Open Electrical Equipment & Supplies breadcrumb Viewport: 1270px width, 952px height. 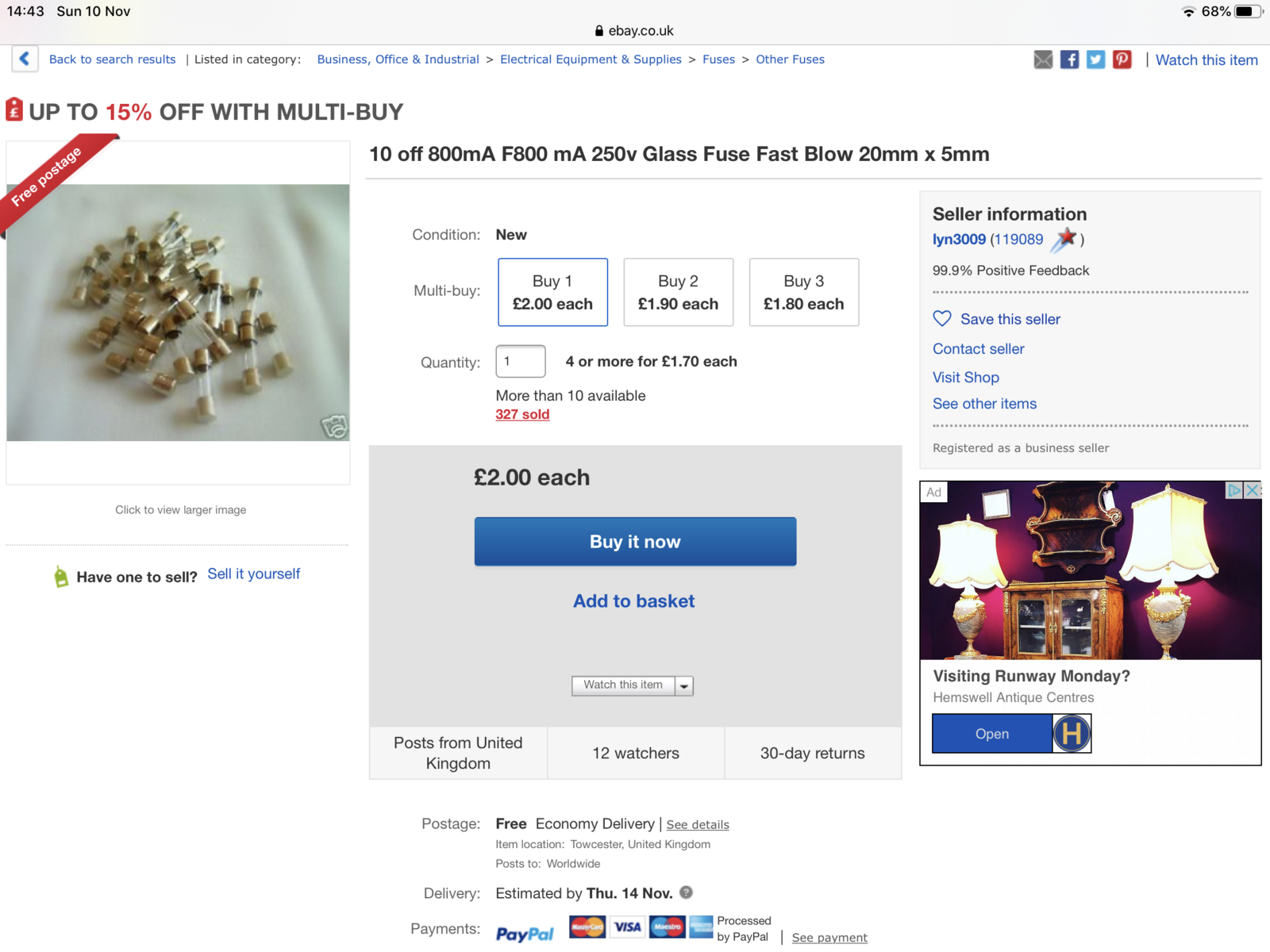(x=591, y=59)
